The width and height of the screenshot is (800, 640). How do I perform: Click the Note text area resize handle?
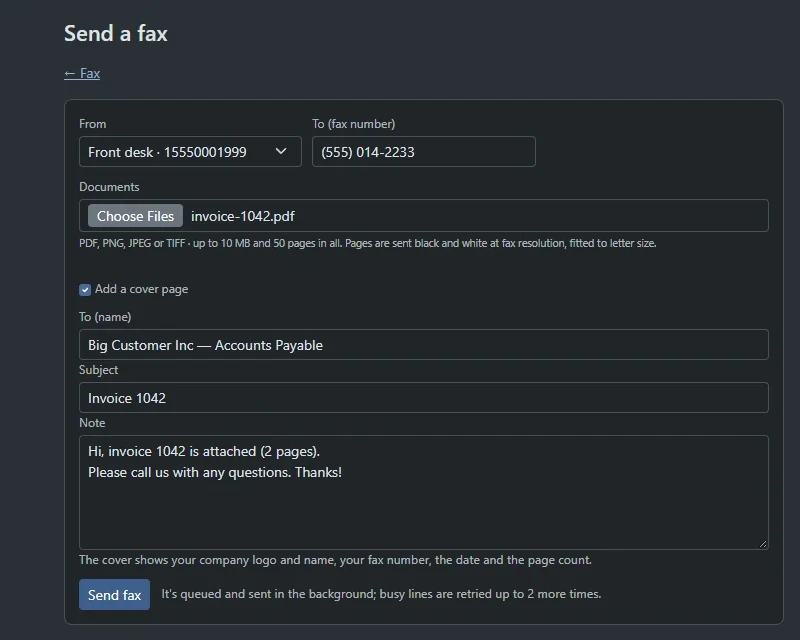(x=763, y=544)
